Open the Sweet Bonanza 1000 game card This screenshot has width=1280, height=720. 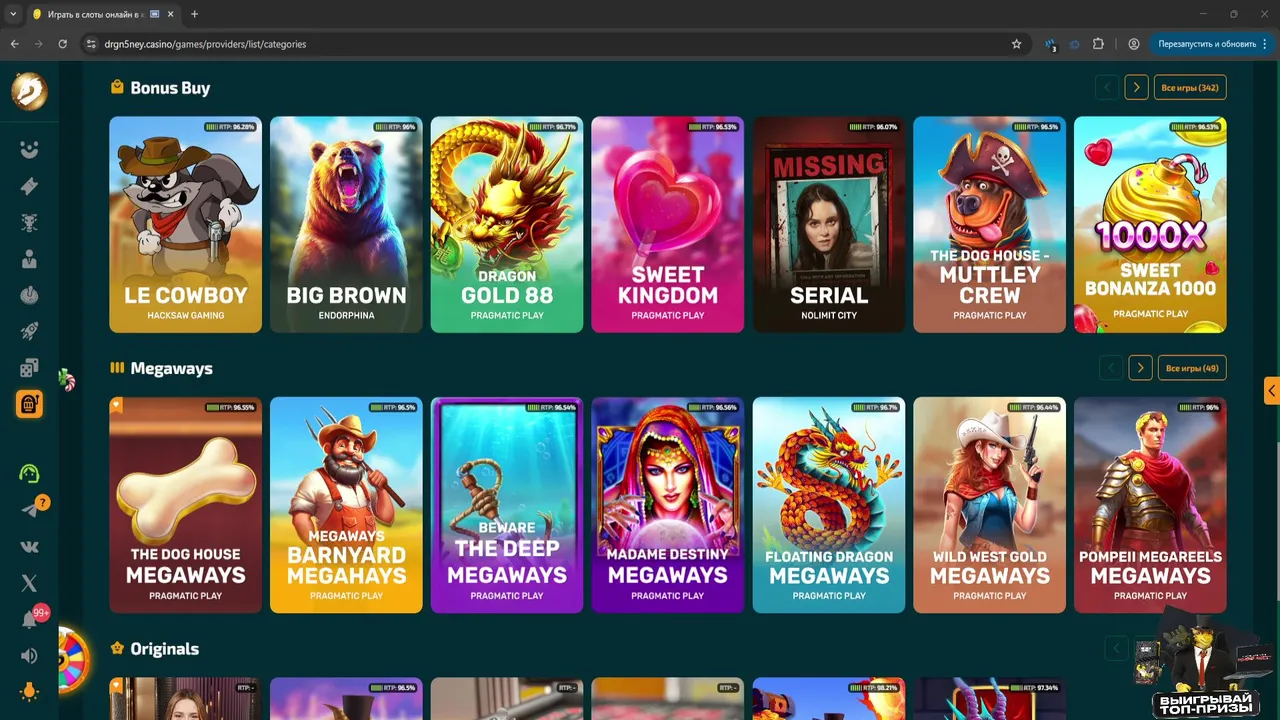(x=1150, y=225)
